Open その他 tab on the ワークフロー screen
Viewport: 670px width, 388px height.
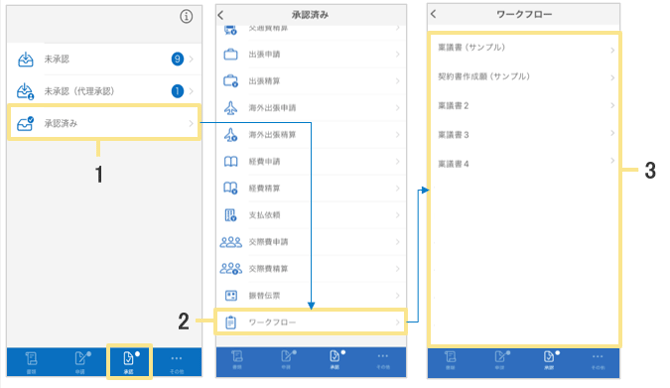point(597,361)
